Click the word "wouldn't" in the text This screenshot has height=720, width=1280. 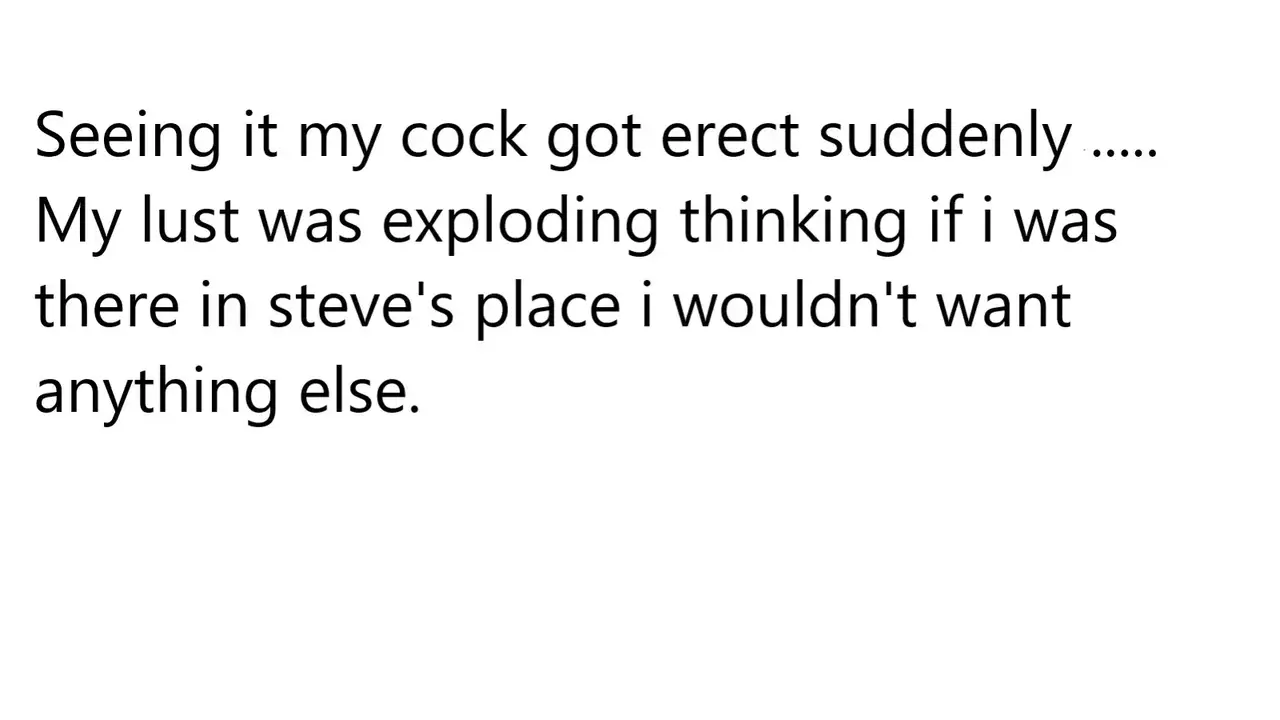click(795, 305)
